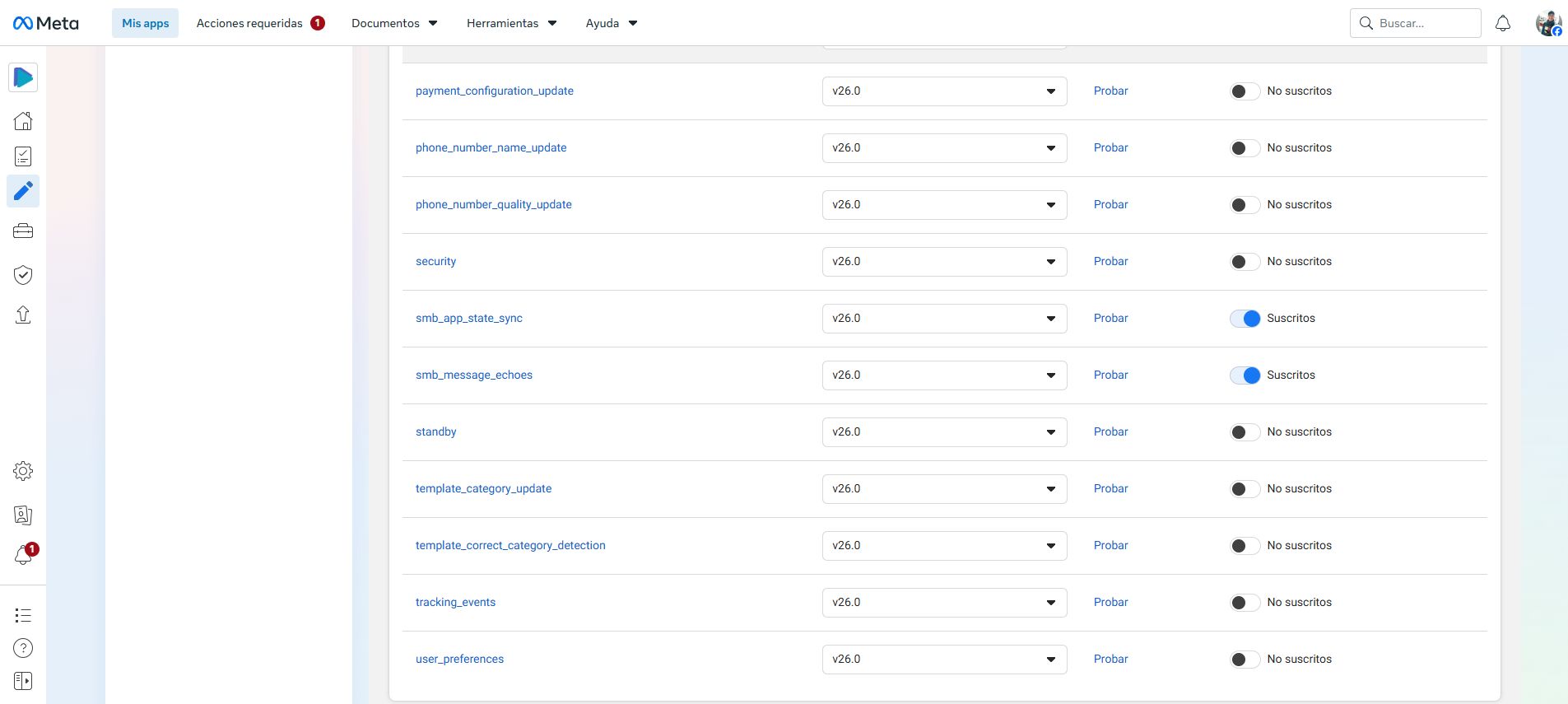Screen dimensions: 1568x704
Task: Click Probar for tracking_events
Action: tap(1110, 602)
